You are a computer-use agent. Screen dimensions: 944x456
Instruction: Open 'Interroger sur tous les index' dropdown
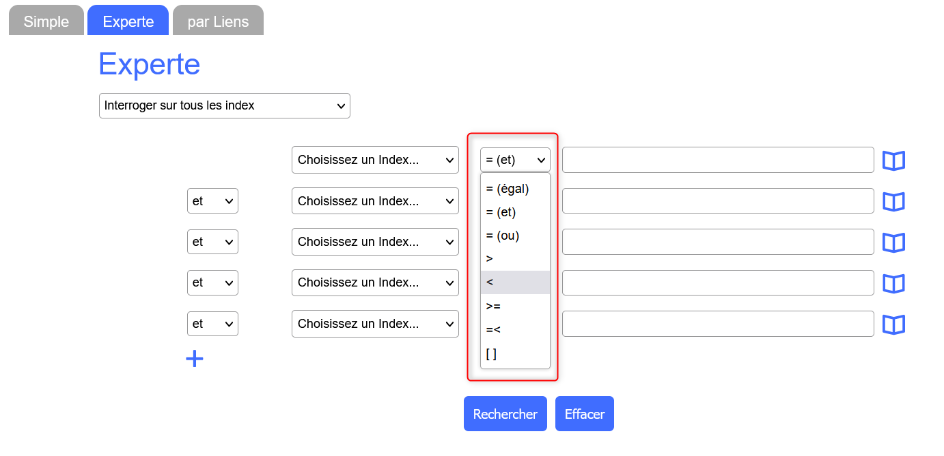tap(224, 105)
